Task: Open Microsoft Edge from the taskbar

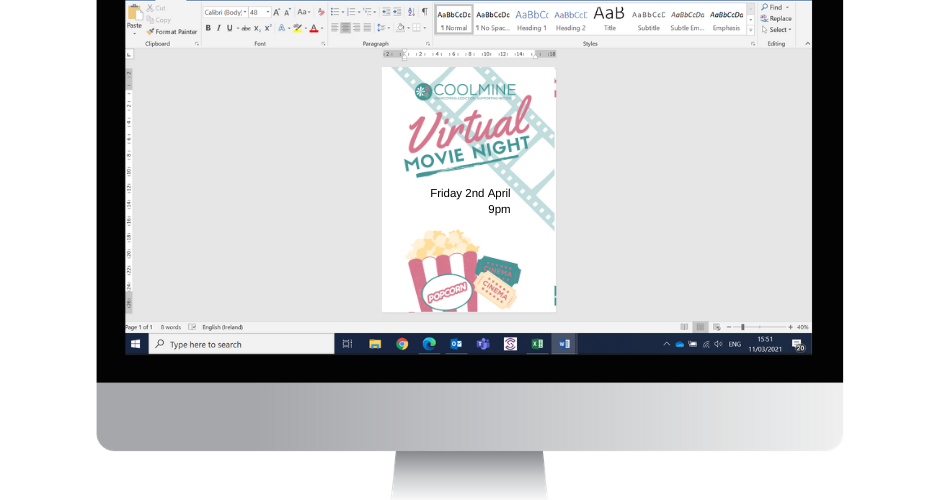Action: tap(429, 344)
